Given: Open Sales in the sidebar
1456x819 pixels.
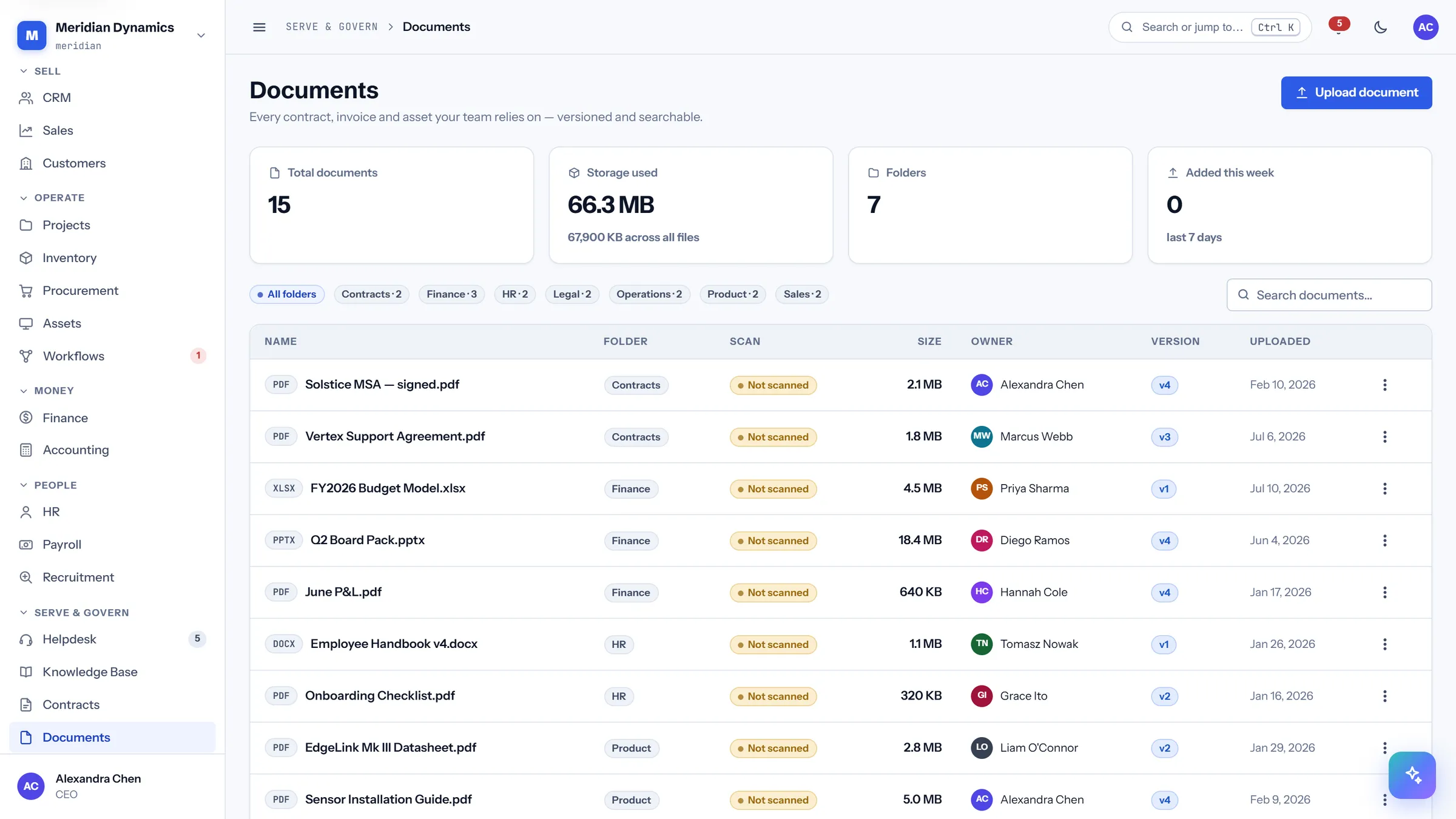Looking at the screenshot, I should coord(112,130).
